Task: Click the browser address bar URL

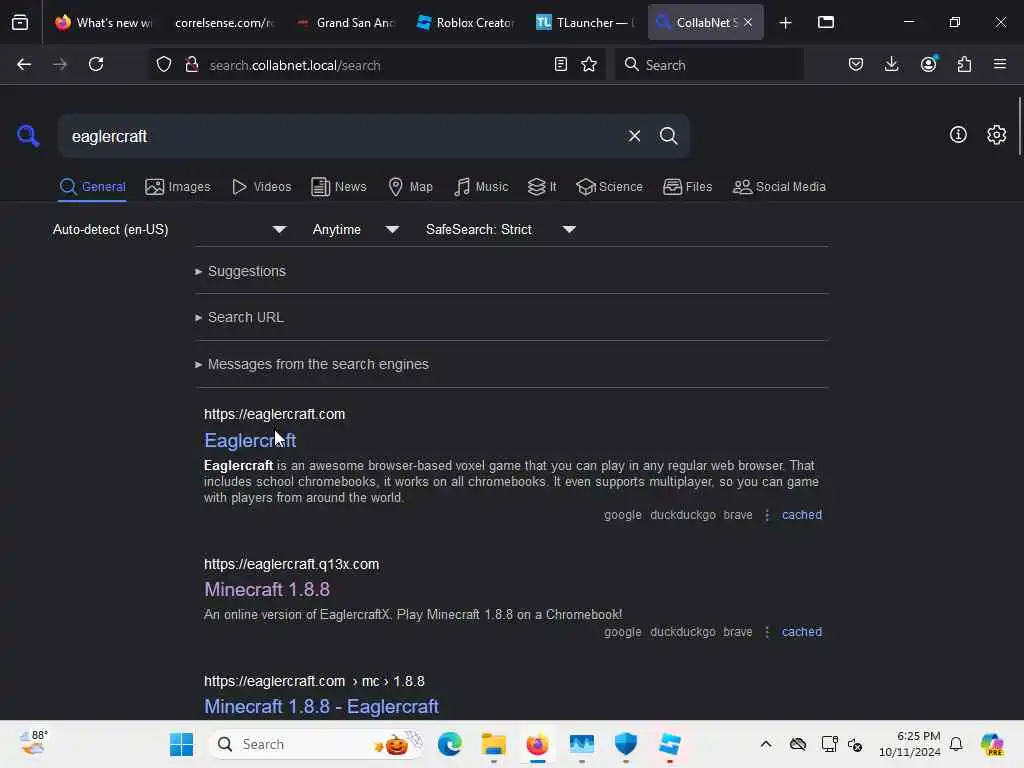Action: [376, 65]
